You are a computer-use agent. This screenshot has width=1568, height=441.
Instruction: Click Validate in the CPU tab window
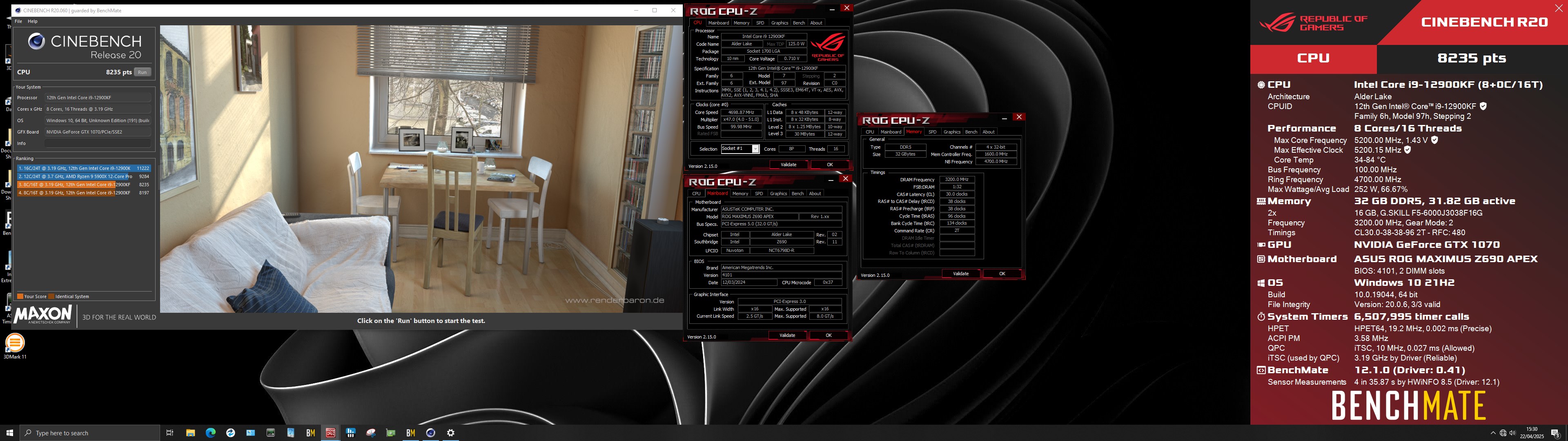coord(788,165)
